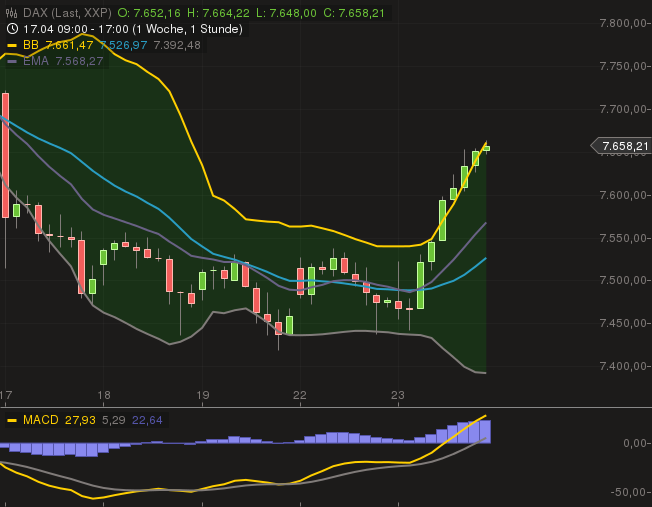
Task: Select the DAX (Last, XXP) instrument label
Action: (x=67, y=13)
